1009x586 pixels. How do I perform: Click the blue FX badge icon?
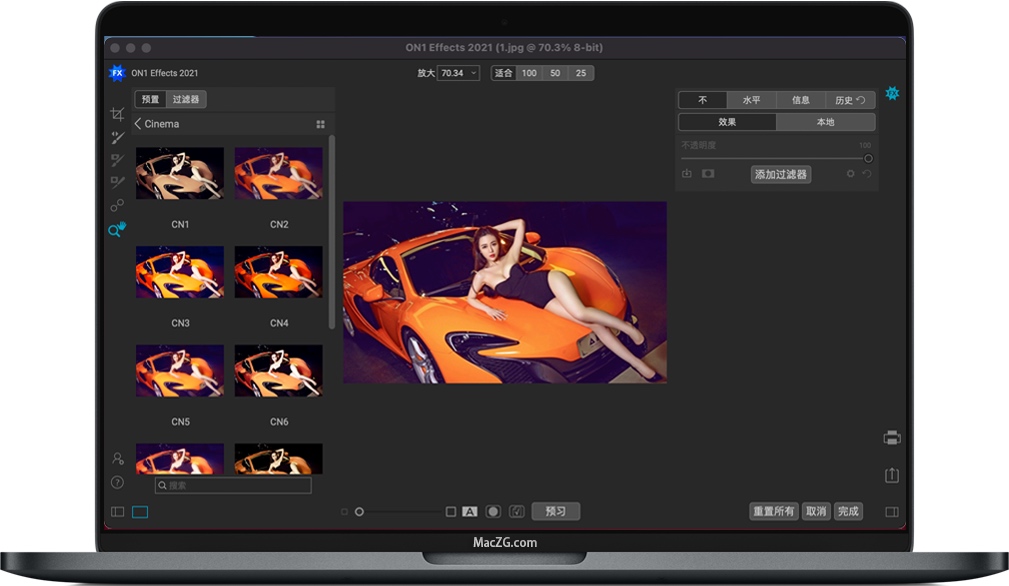click(118, 72)
